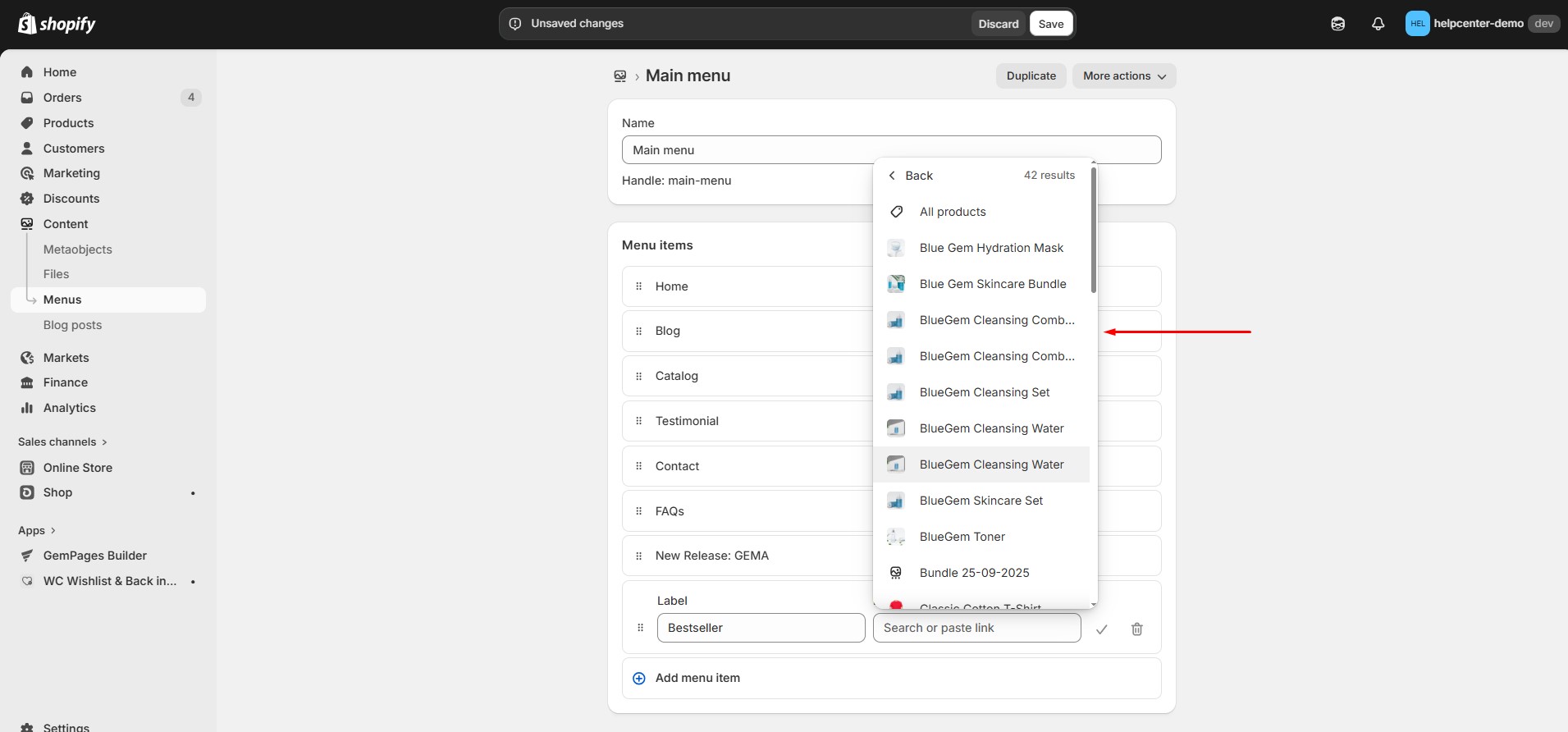Click the All products tag icon
1568x732 pixels.
[x=896, y=212]
